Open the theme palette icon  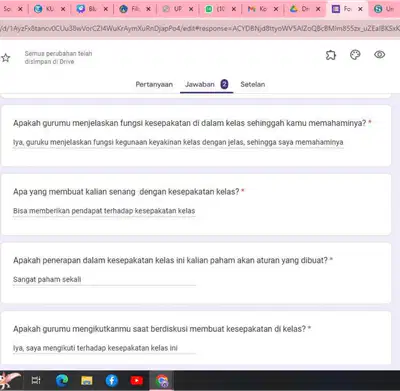point(355,55)
